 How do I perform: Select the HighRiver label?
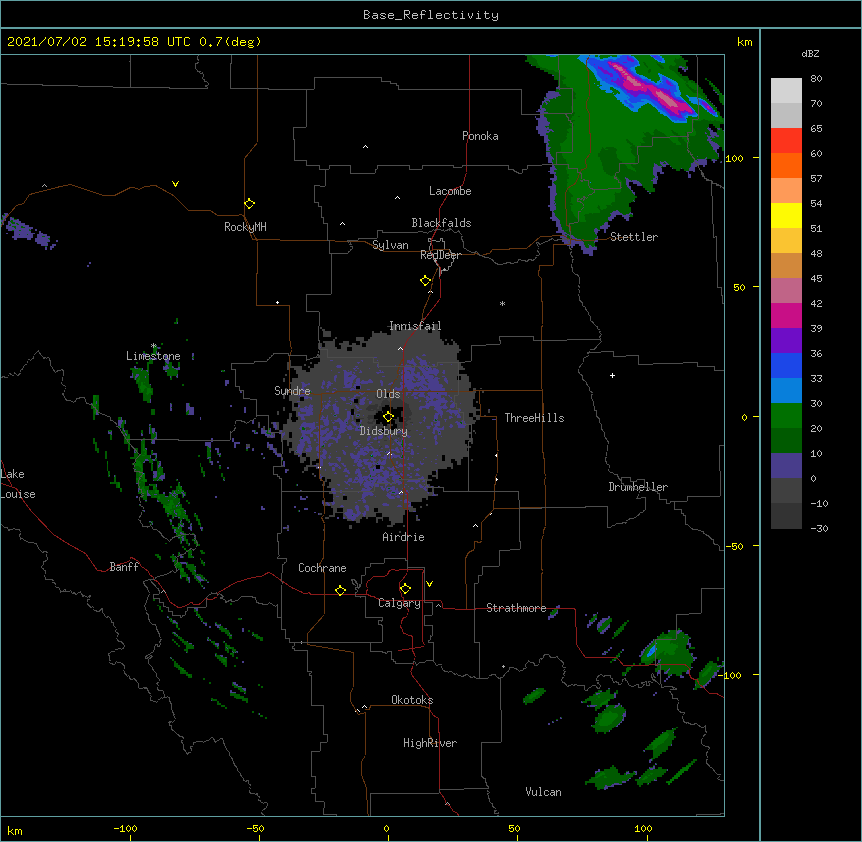[x=430, y=743]
